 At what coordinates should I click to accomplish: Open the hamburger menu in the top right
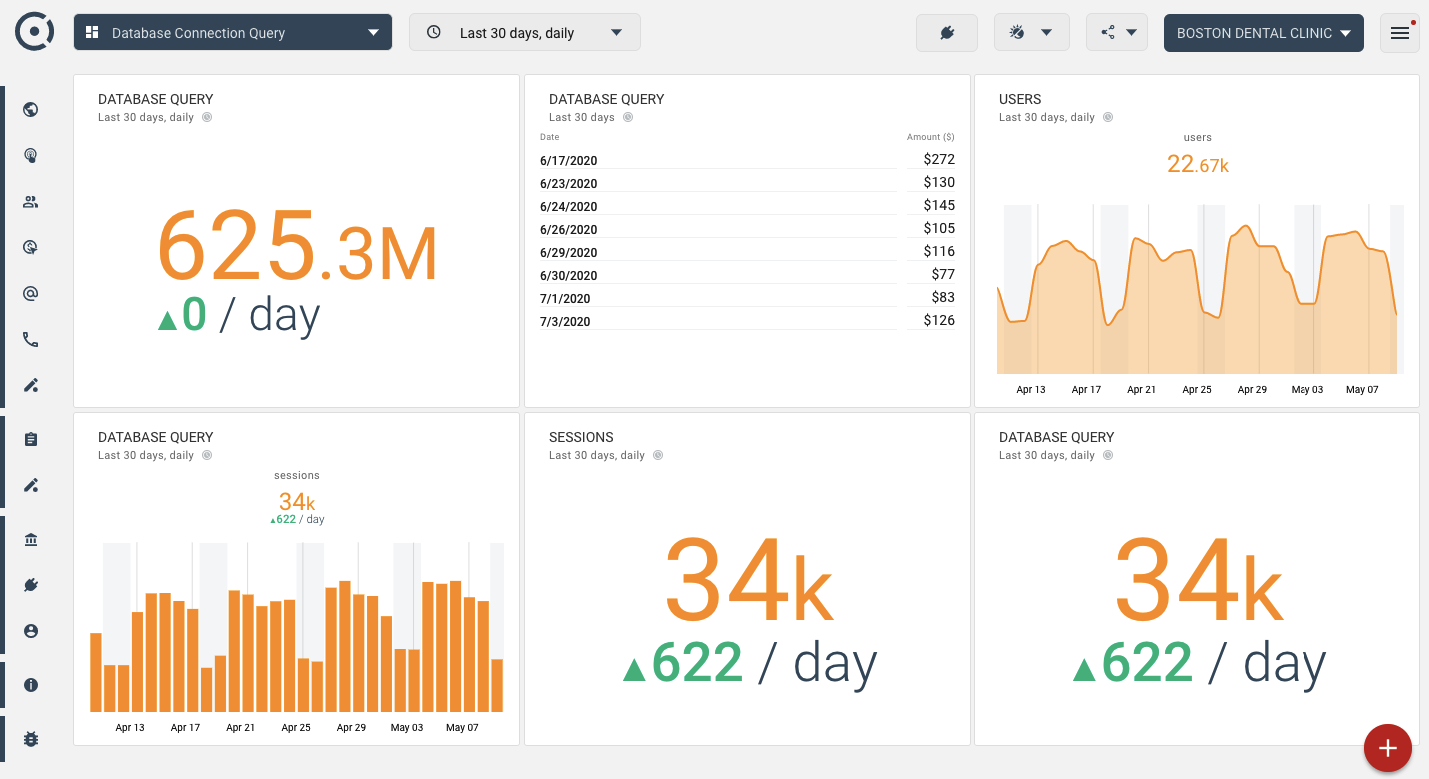[1399, 33]
